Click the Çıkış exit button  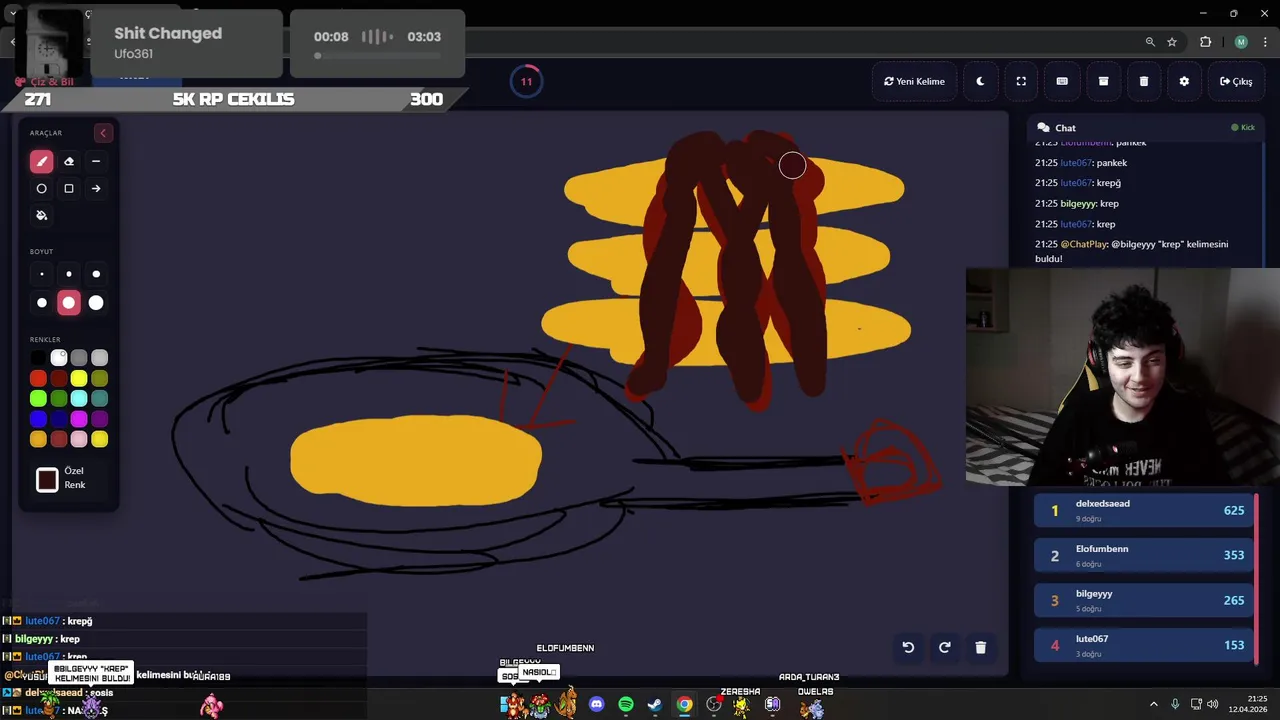1236,81
